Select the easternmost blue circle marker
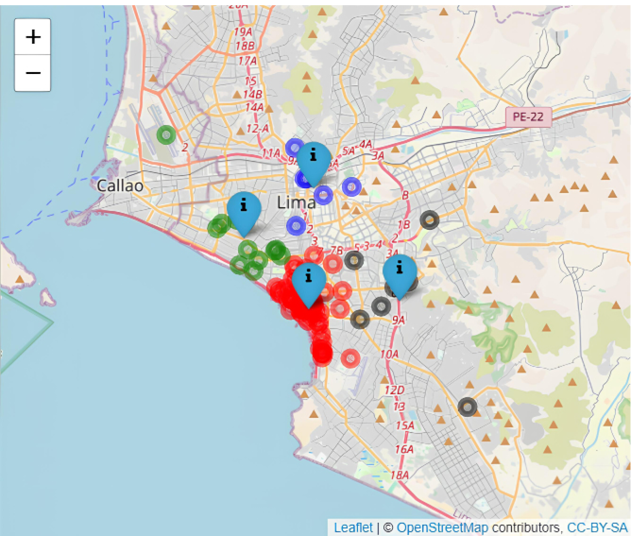This screenshot has width=634, height=540. coord(351,186)
